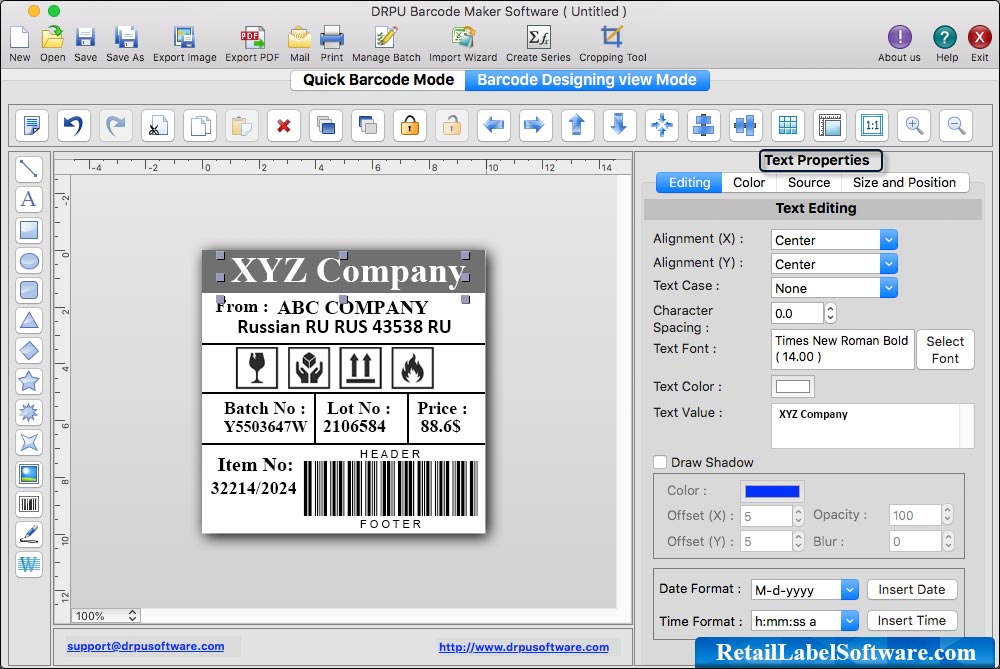This screenshot has width=1000, height=669.
Task: Click the Manage Batch icon
Action: pyautogui.click(x=386, y=40)
